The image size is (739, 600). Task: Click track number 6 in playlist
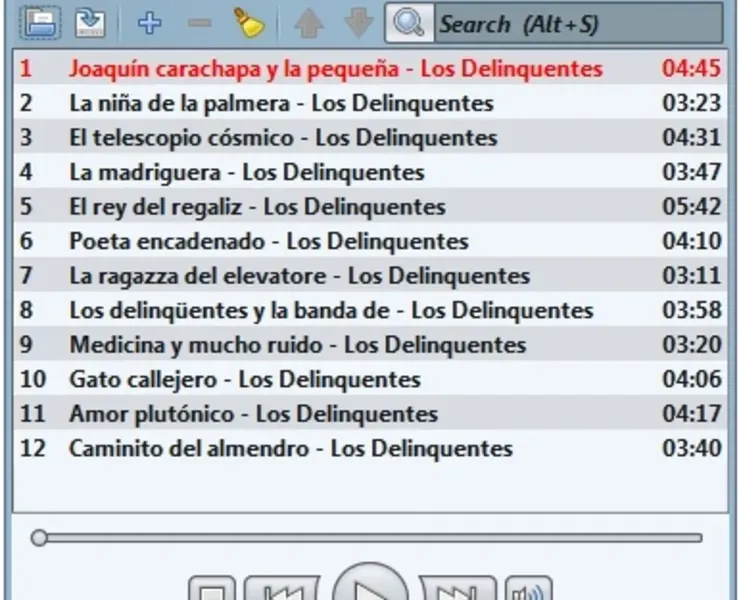(x=26, y=241)
